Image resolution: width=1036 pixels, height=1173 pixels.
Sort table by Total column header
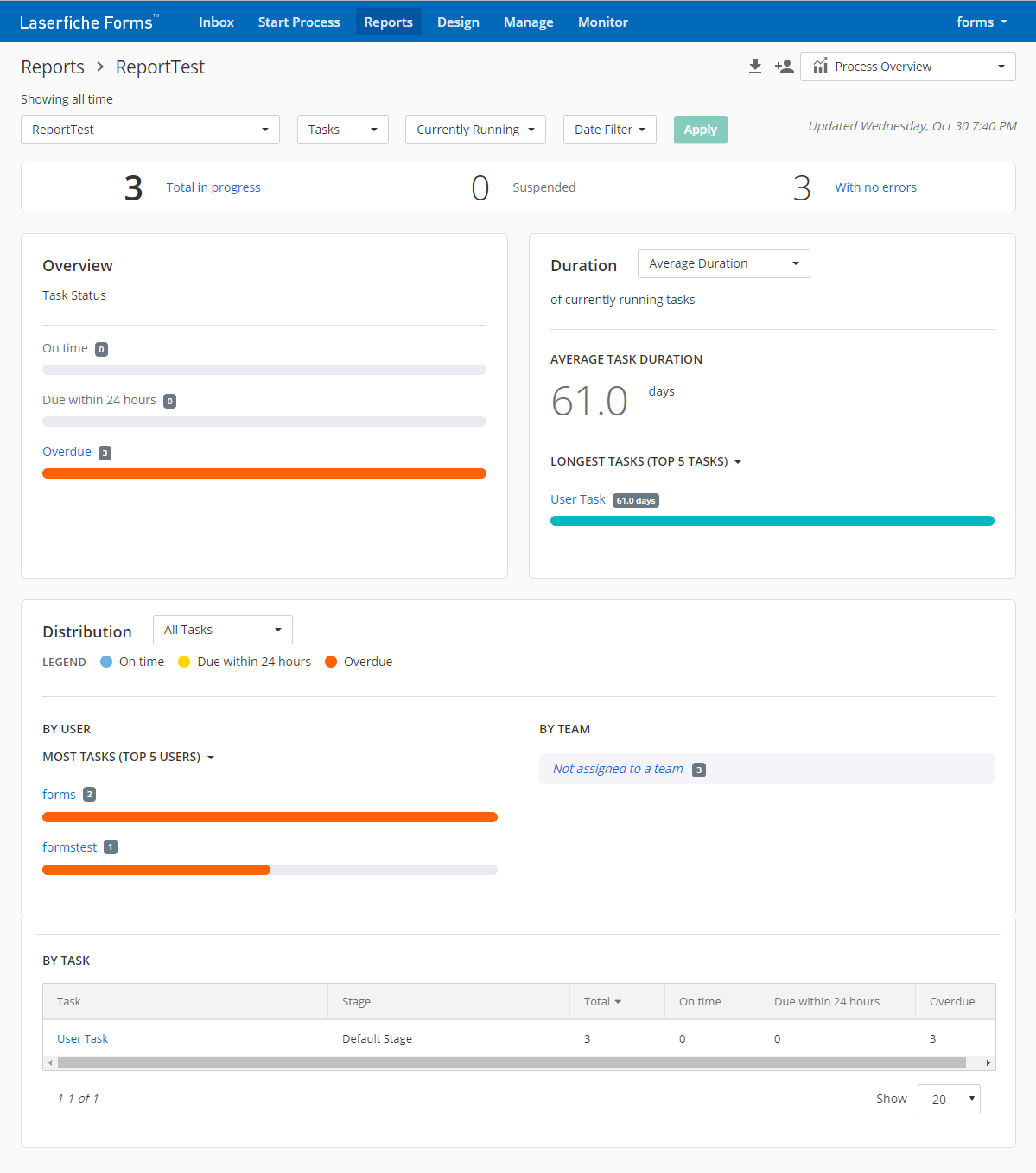[602, 1001]
